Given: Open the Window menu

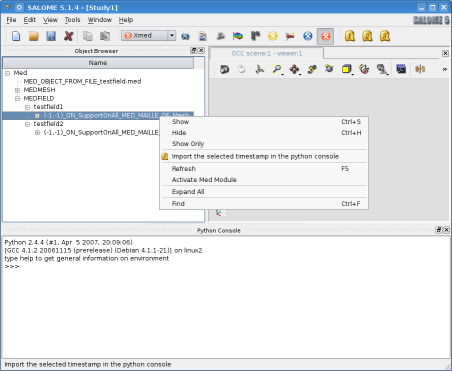Looking at the screenshot, I should [100, 20].
